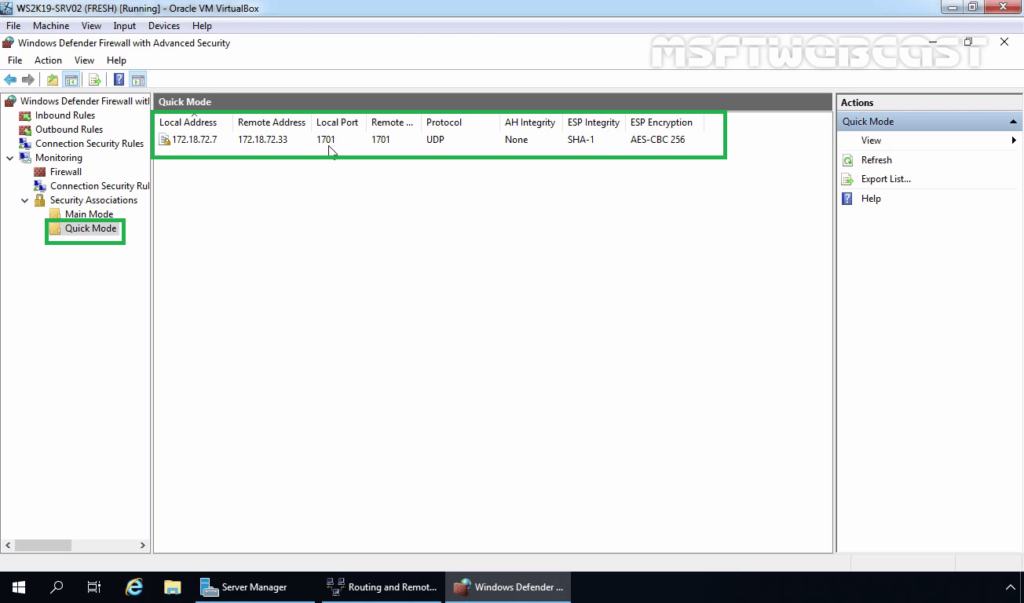Toggle the Show/Hide Action Pane toolbar icon
Viewport: 1024px width, 603px height.
138,80
